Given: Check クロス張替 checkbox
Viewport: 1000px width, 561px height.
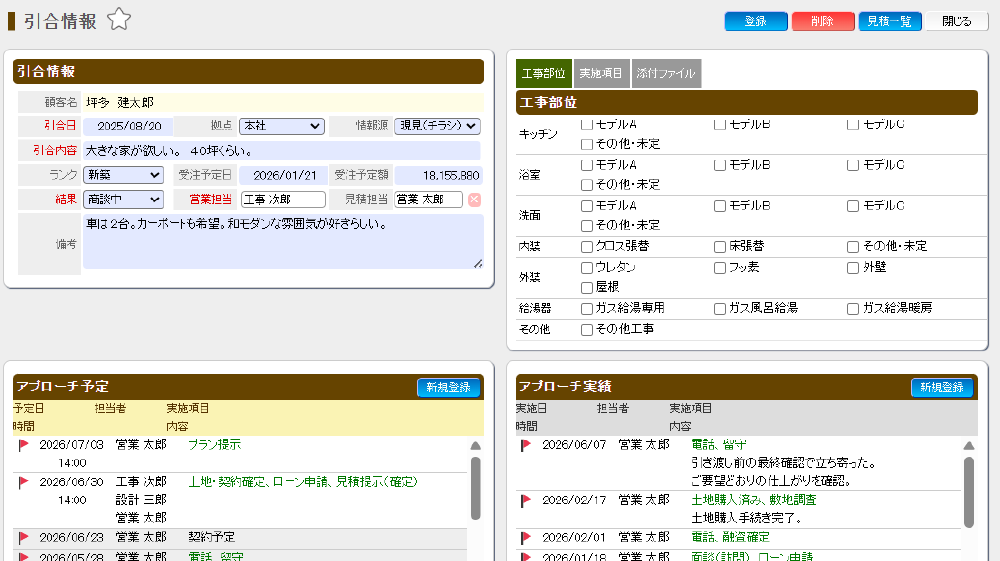Looking at the screenshot, I should click(587, 247).
